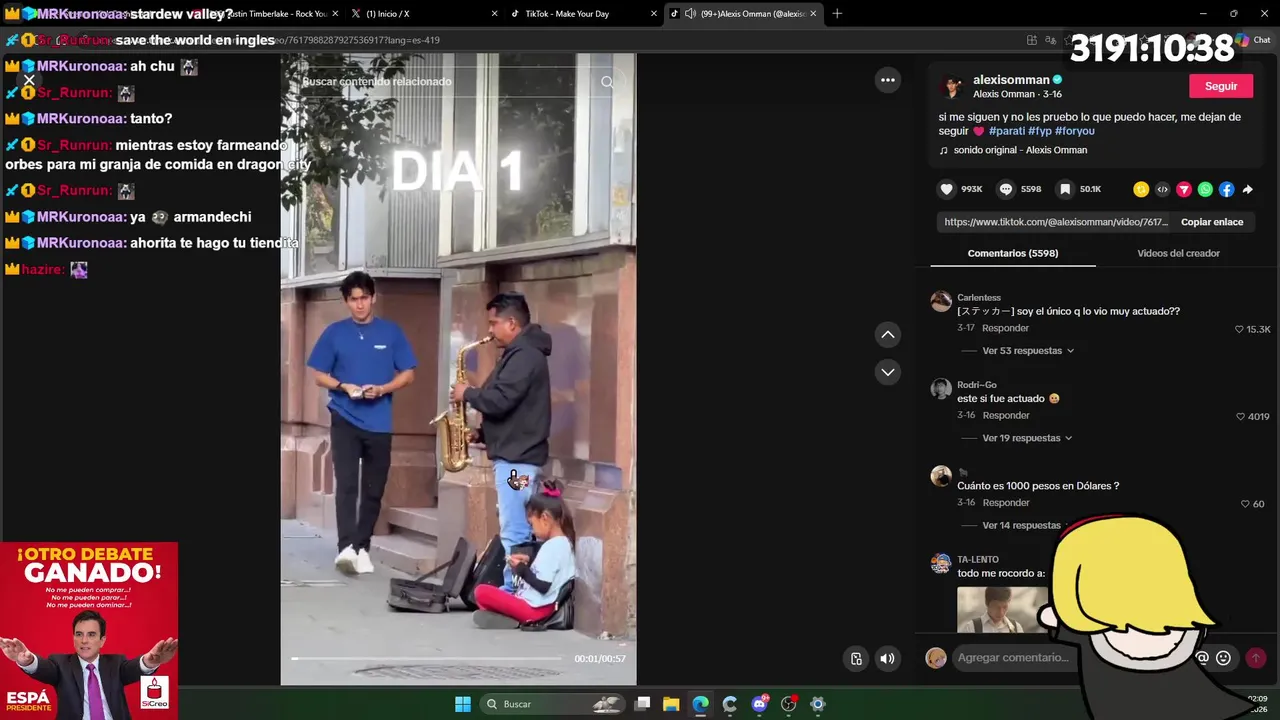1280x720 pixels.
Task: Go to next video with down arrow
Action: (x=887, y=372)
